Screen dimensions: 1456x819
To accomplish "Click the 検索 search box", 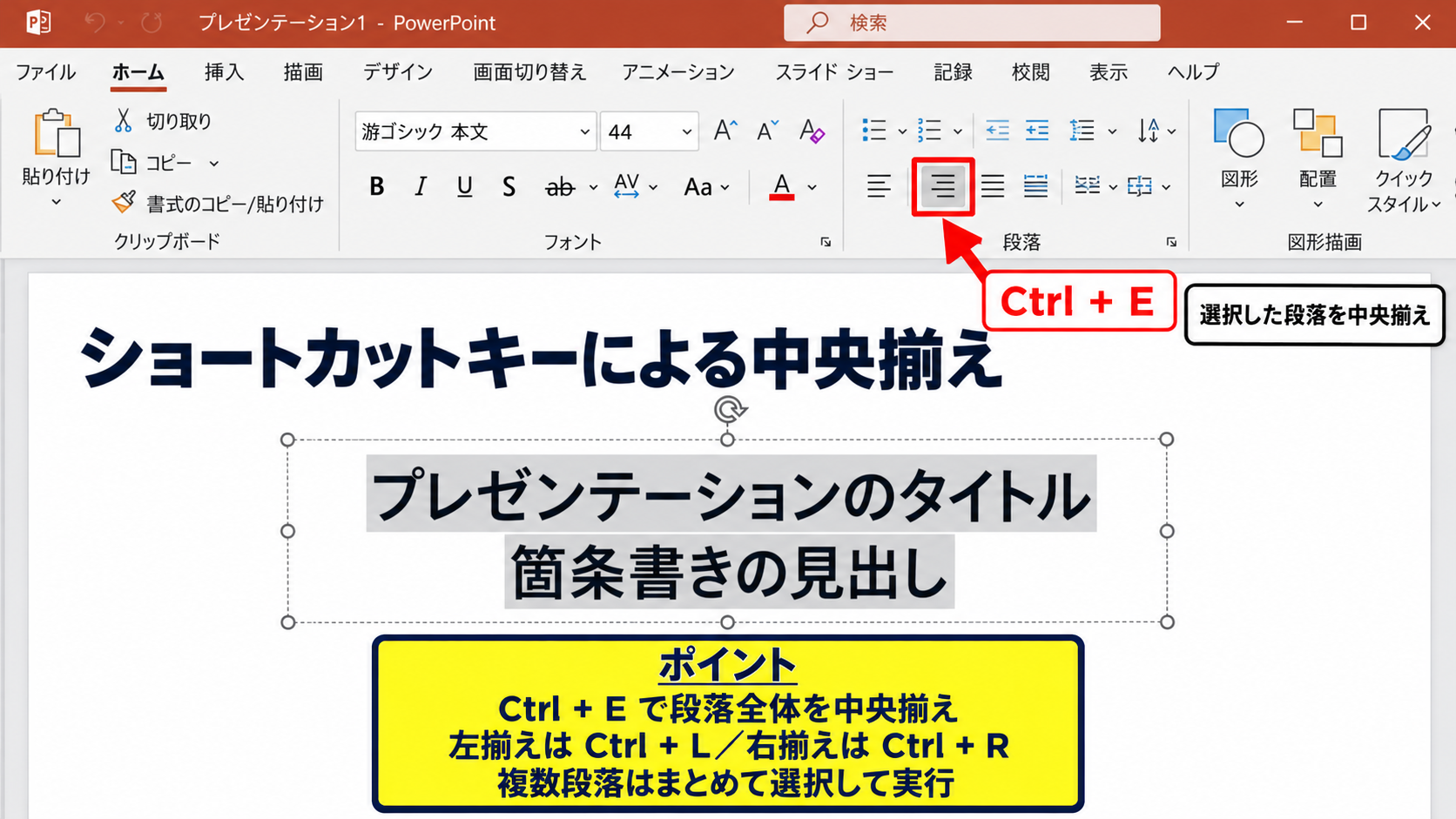I will (972, 23).
